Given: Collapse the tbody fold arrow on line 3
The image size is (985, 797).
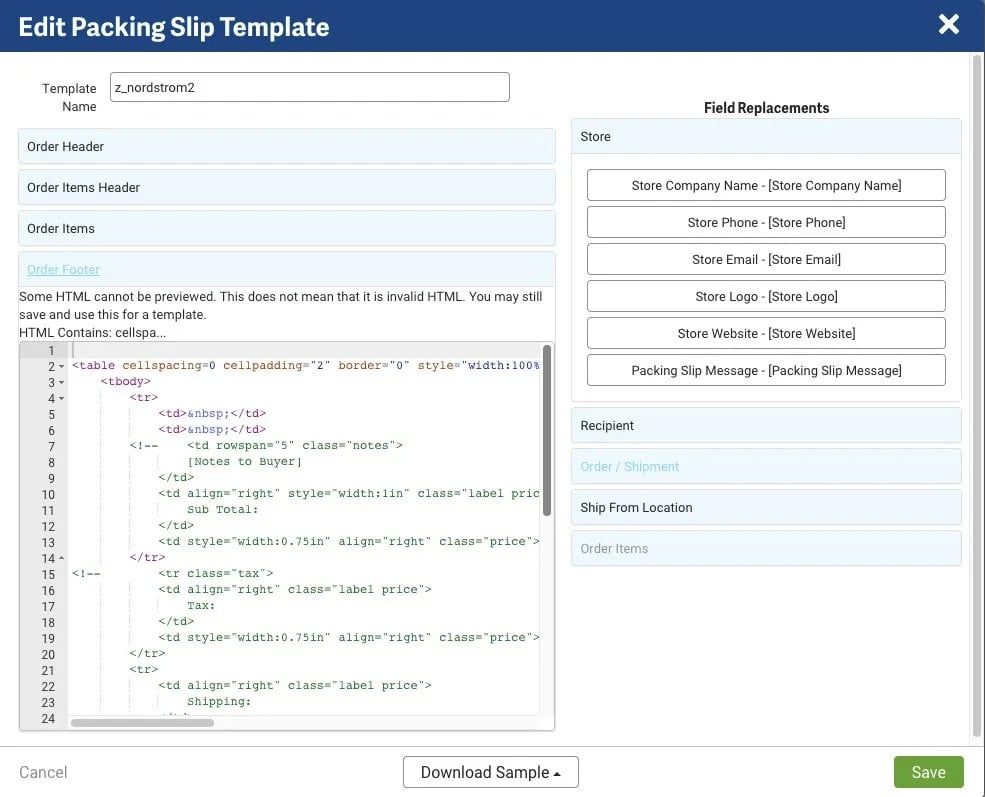Looking at the screenshot, I should pyautogui.click(x=61, y=381).
